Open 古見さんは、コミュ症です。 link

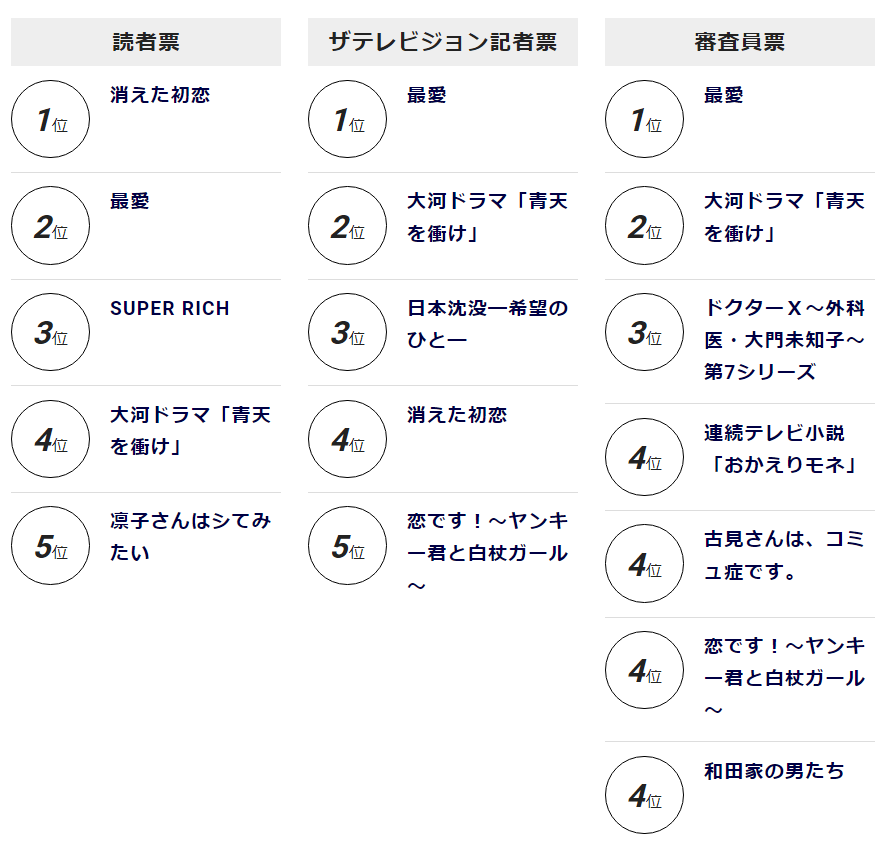(x=784, y=555)
